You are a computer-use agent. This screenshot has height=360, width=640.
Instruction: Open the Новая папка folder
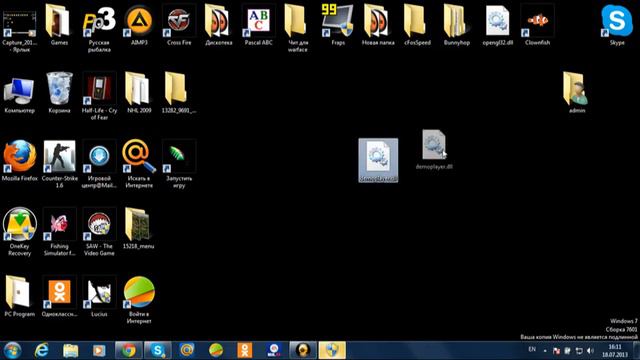(378, 25)
